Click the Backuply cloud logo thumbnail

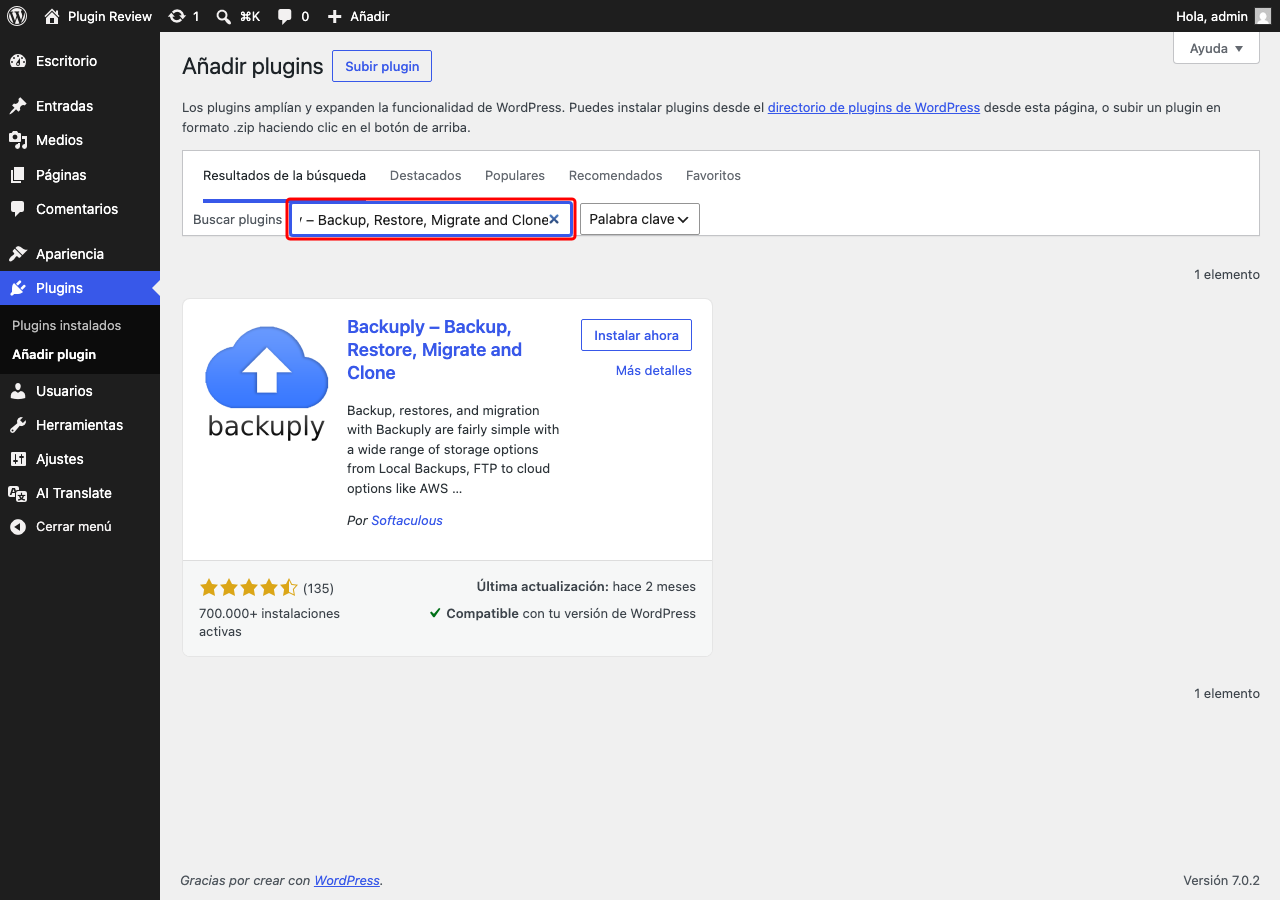pos(266,382)
